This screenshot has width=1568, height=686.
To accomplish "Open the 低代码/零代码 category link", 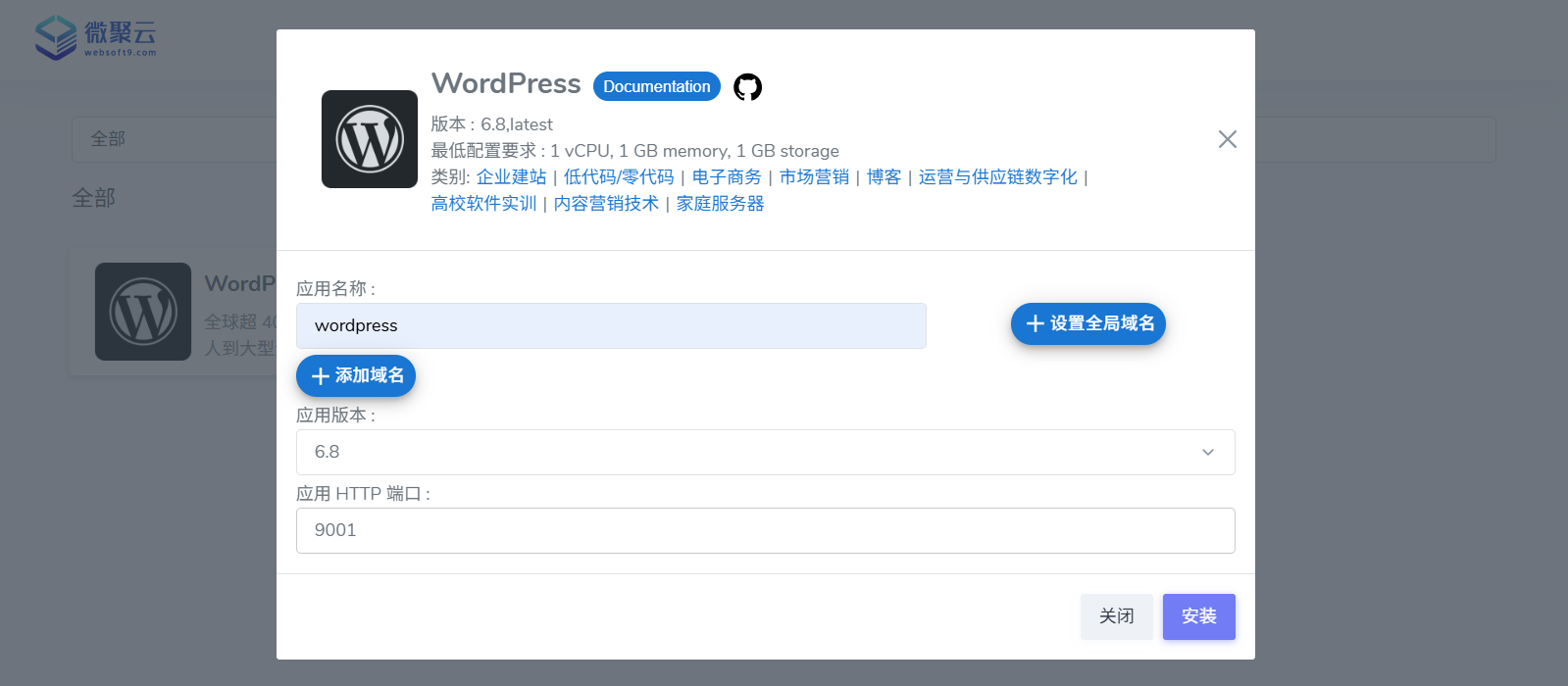I will (619, 177).
